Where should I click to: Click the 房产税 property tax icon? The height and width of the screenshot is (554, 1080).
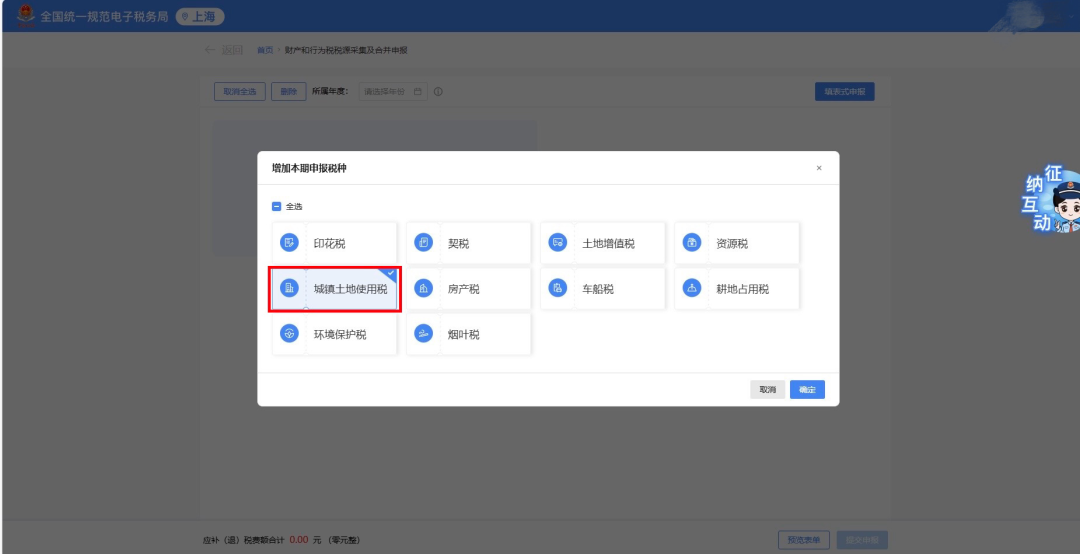(424, 289)
